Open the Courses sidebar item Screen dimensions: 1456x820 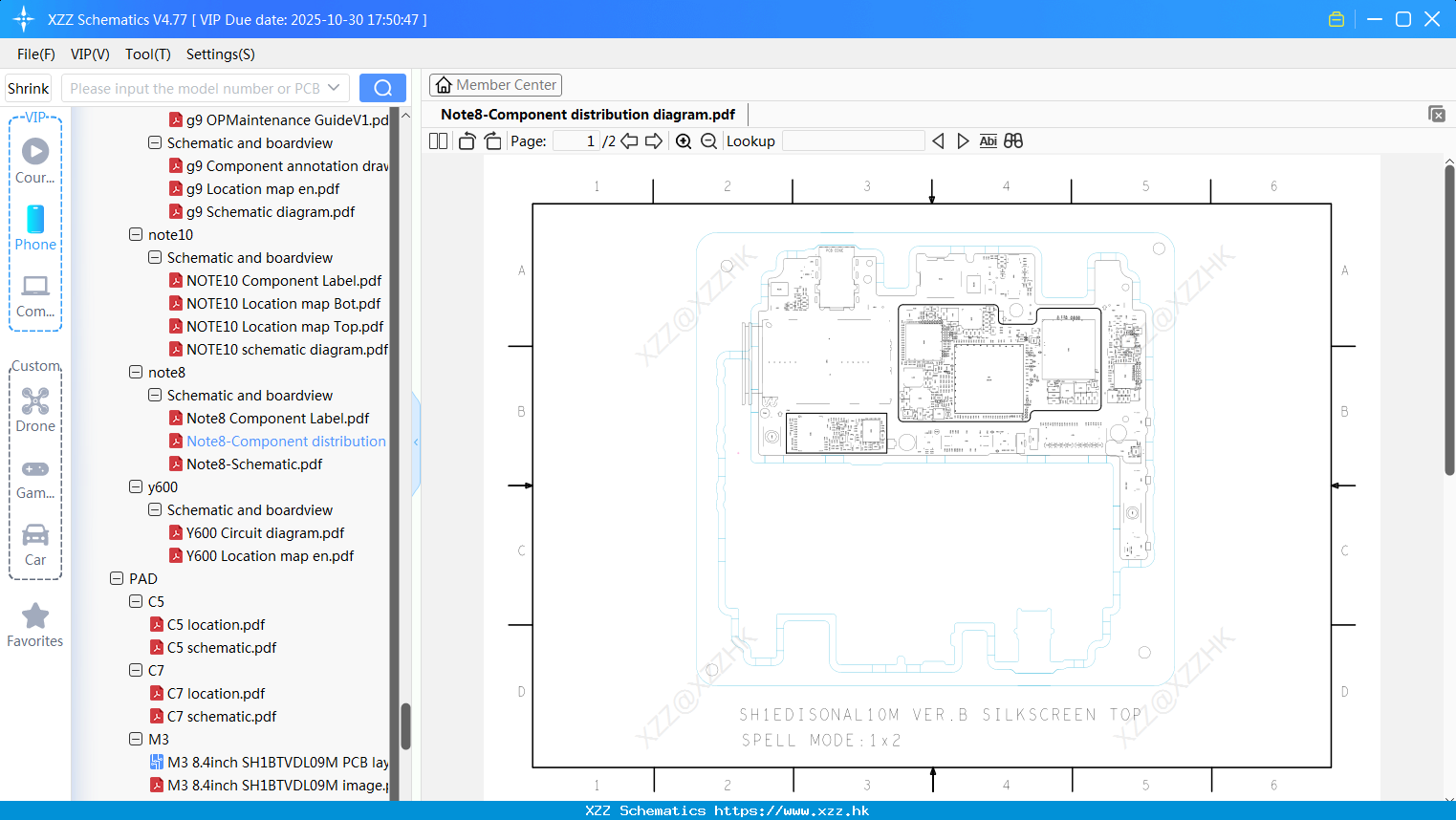click(x=35, y=161)
